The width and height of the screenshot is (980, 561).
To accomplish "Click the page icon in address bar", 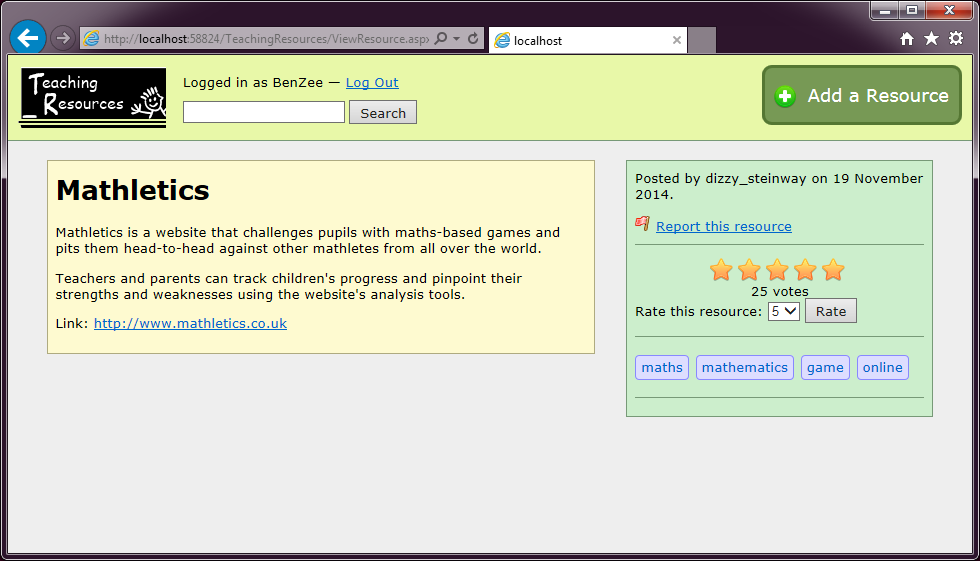I will (91, 39).
